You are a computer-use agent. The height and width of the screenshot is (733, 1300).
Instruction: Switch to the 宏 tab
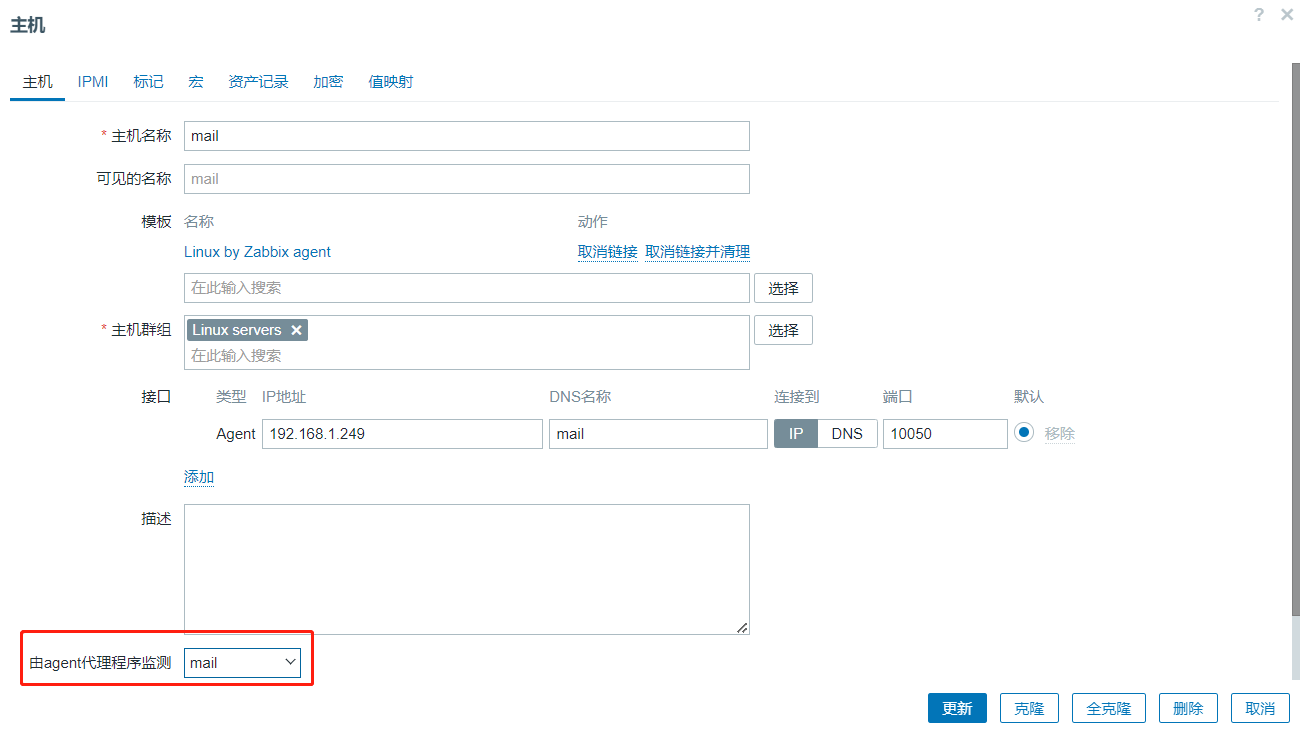point(195,82)
